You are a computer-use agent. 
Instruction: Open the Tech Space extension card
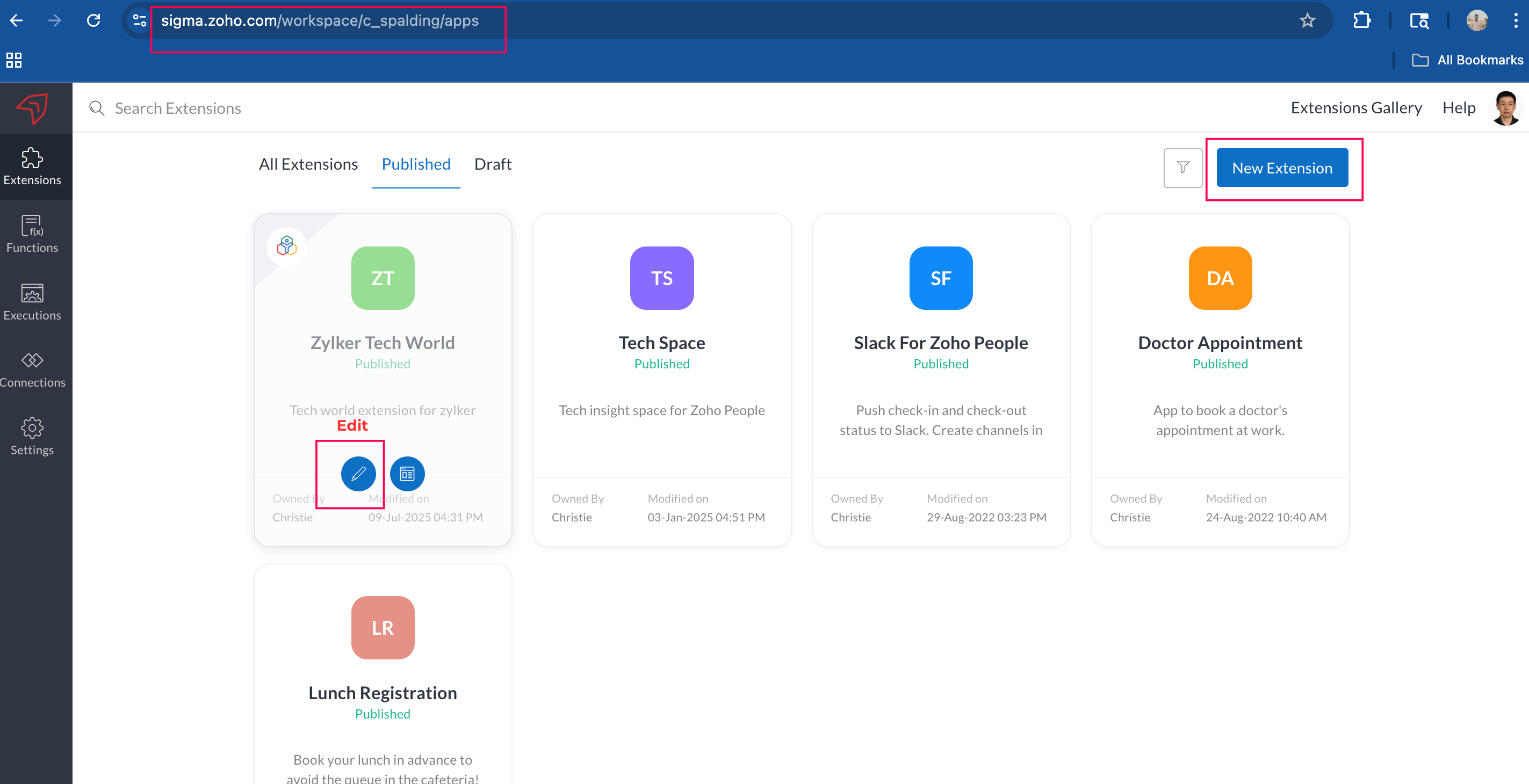click(661, 343)
